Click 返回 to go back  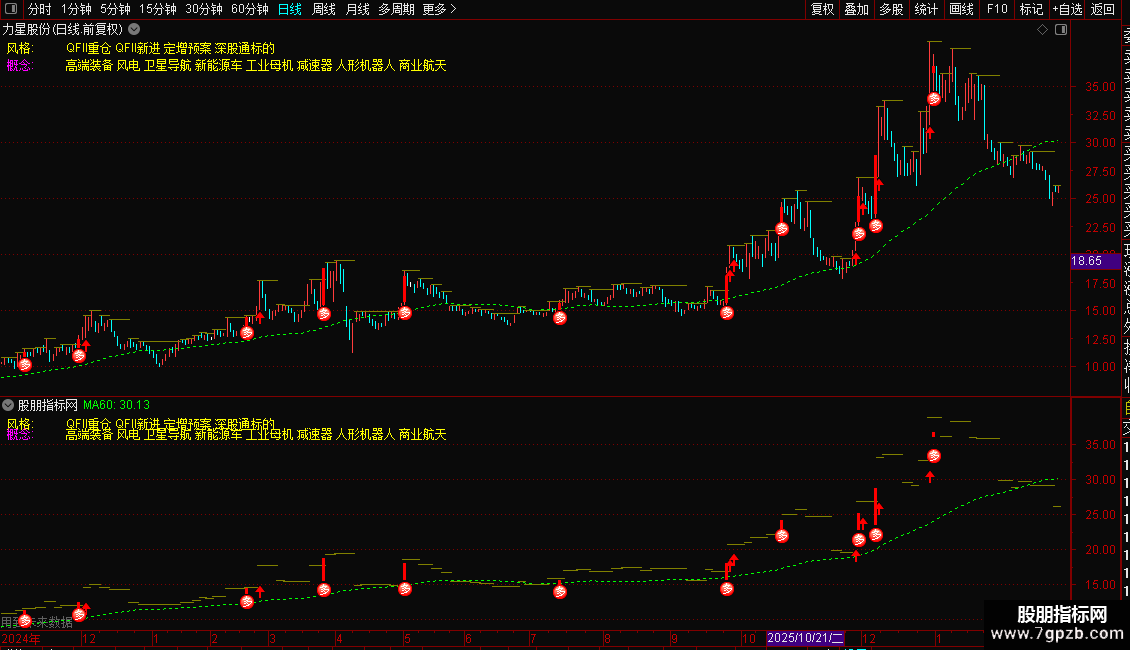pos(1103,9)
